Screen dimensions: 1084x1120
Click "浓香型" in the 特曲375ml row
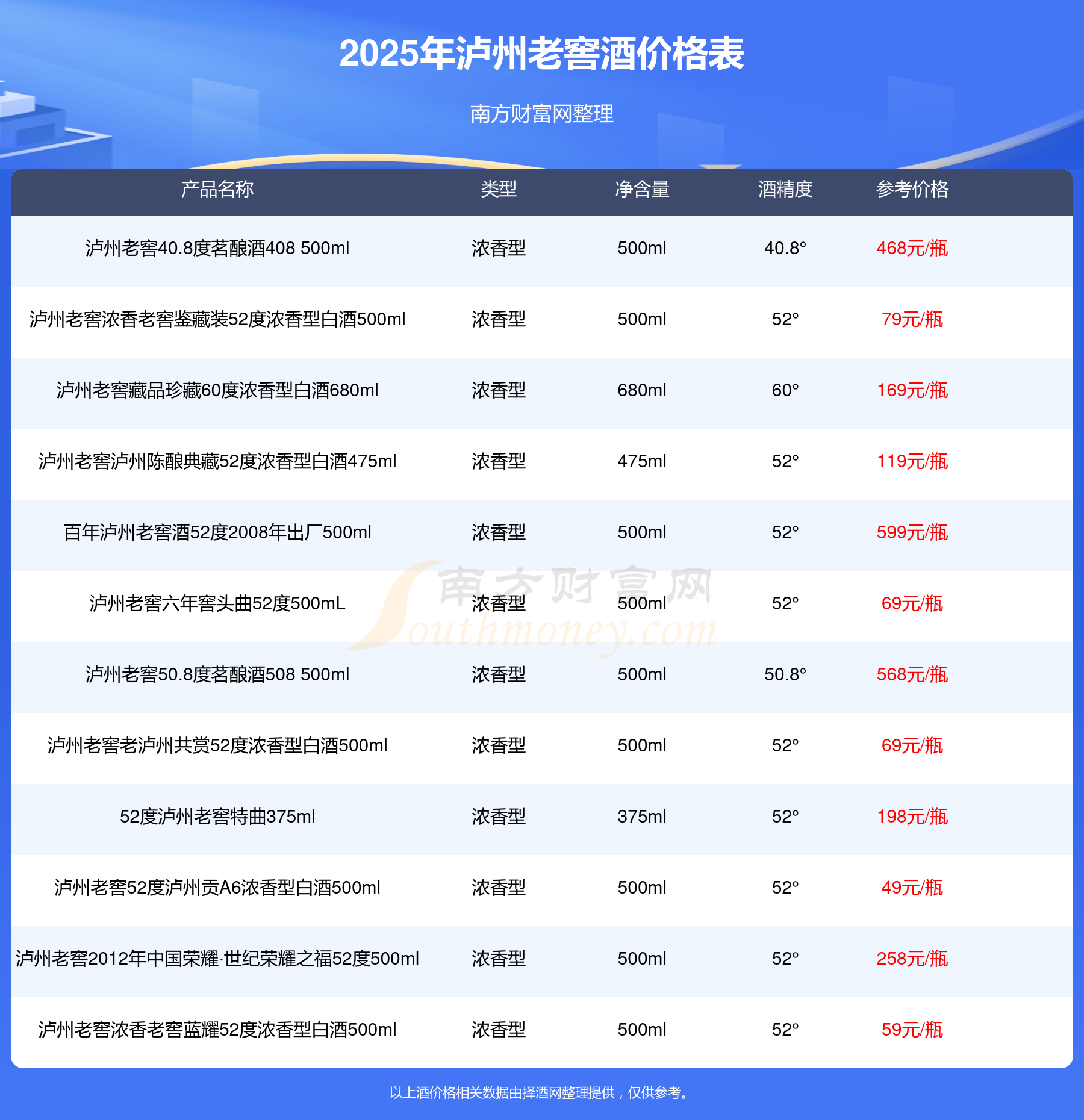coord(499,817)
